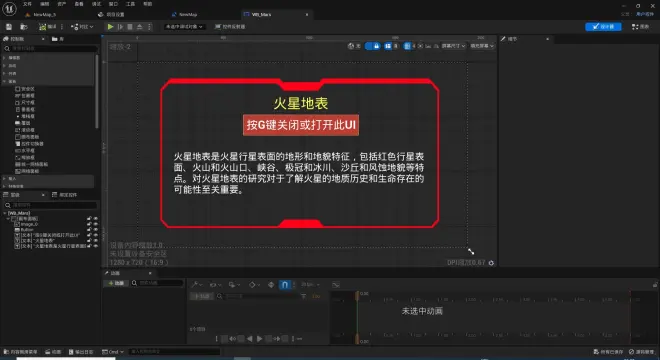Toggle the layout mode button in viewport toolbar
This screenshot has width=660, height=360.
coord(388,46)
